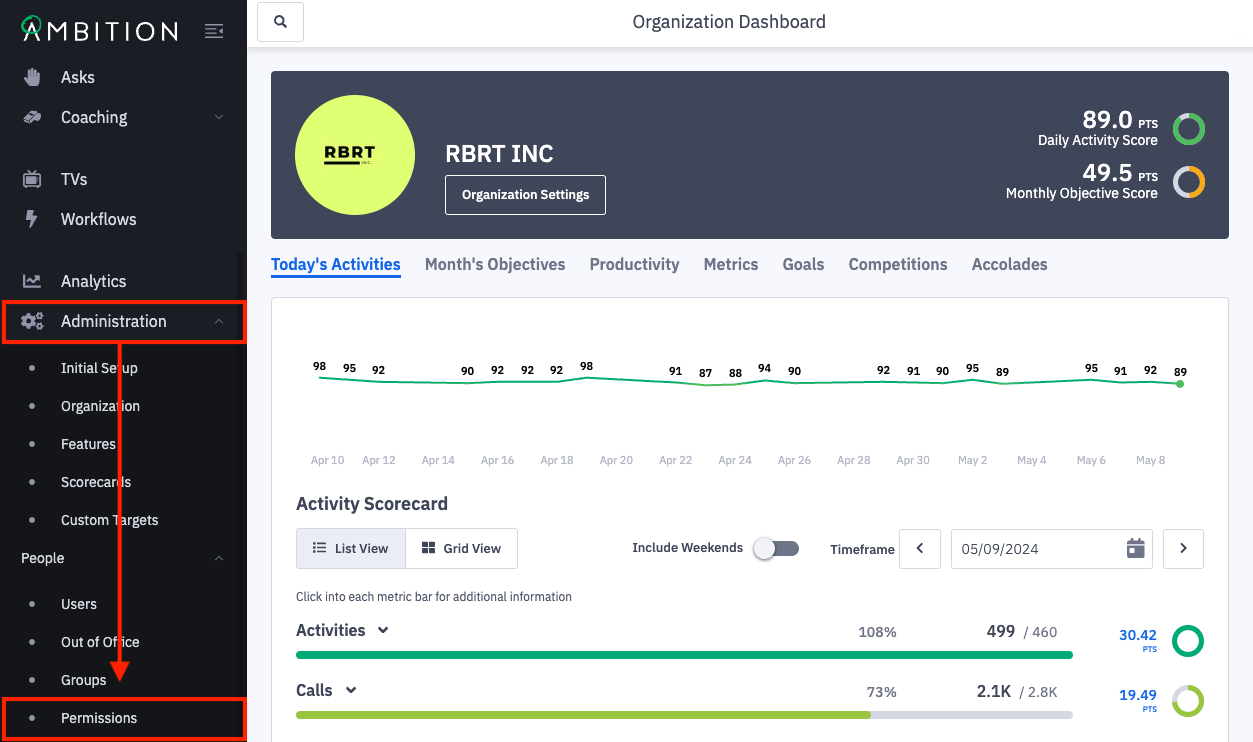Screen dimensions: 1253x742
Task: Expand the Coaching menu chevron
Action: pyautogui.click(x=219, y=117)
